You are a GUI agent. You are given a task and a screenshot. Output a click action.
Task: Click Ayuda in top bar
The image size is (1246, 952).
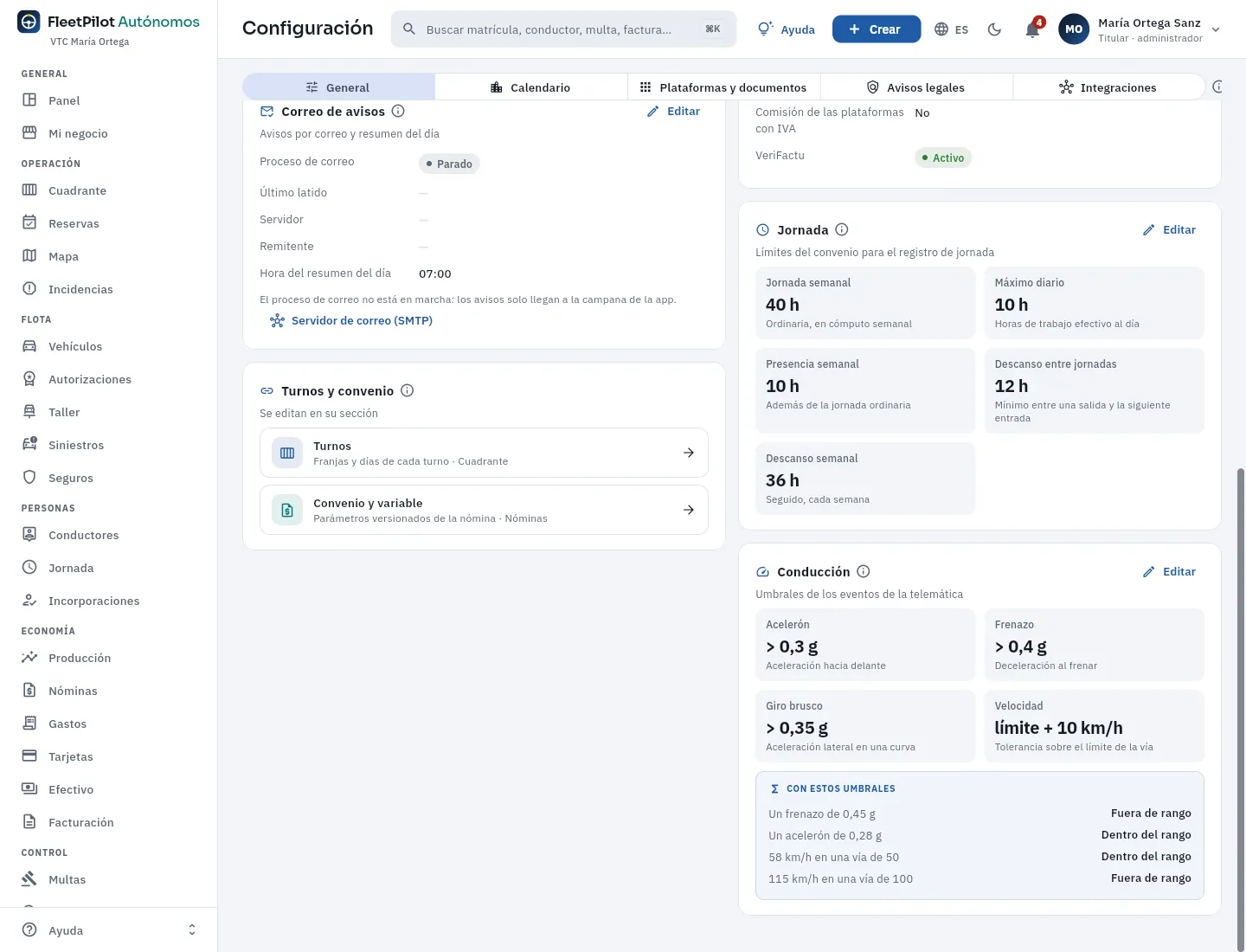787,29
